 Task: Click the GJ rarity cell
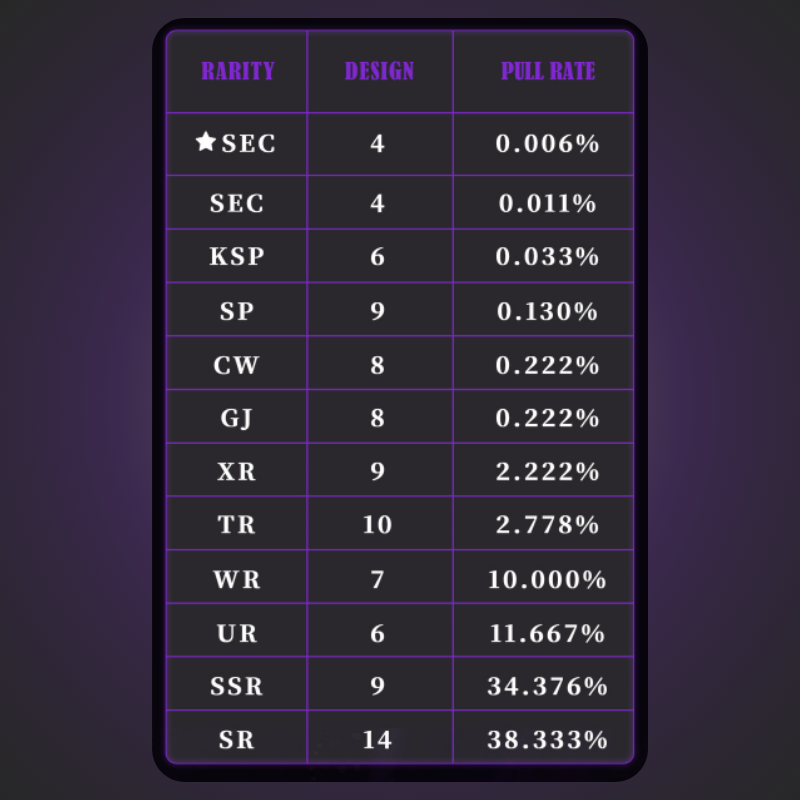[x=237, y=418]
